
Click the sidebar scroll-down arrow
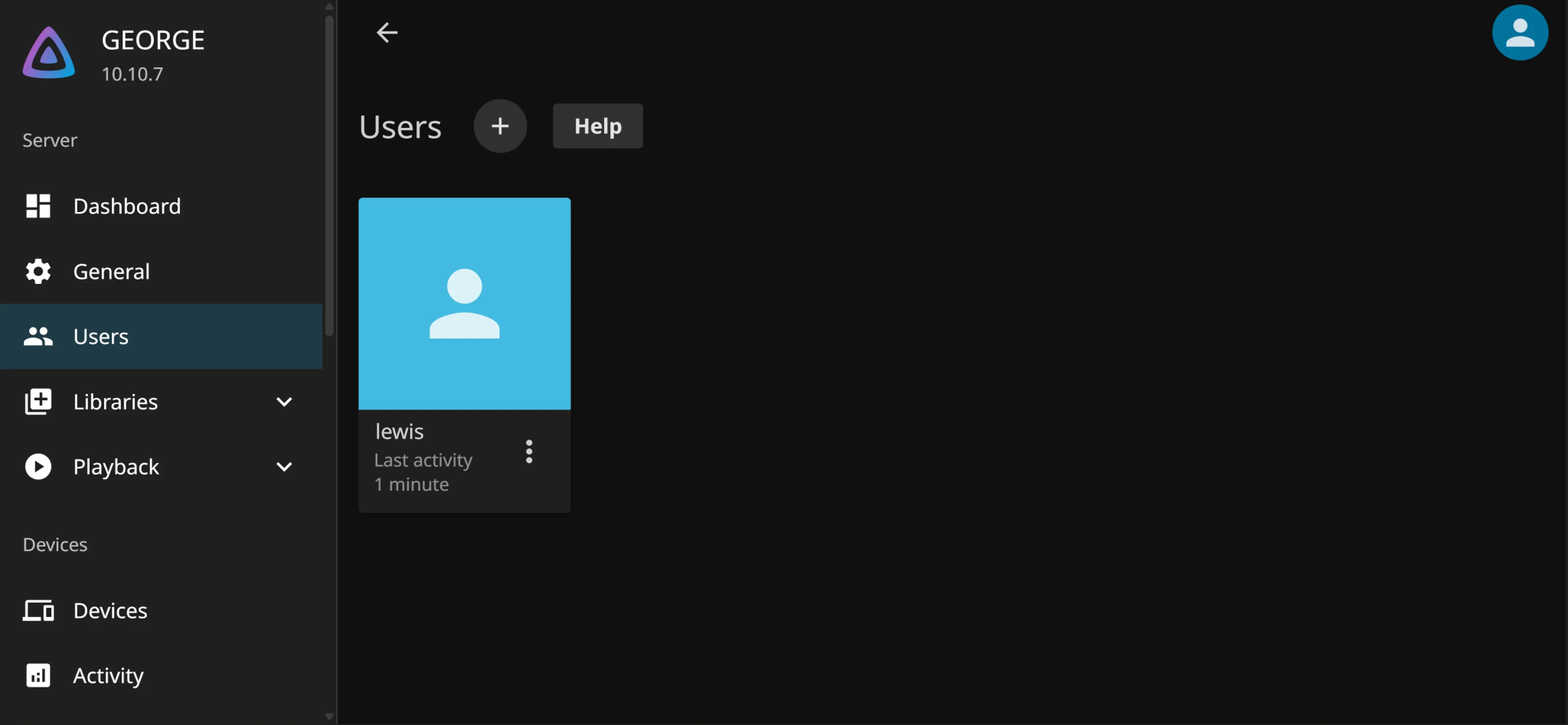pos(329,717)
